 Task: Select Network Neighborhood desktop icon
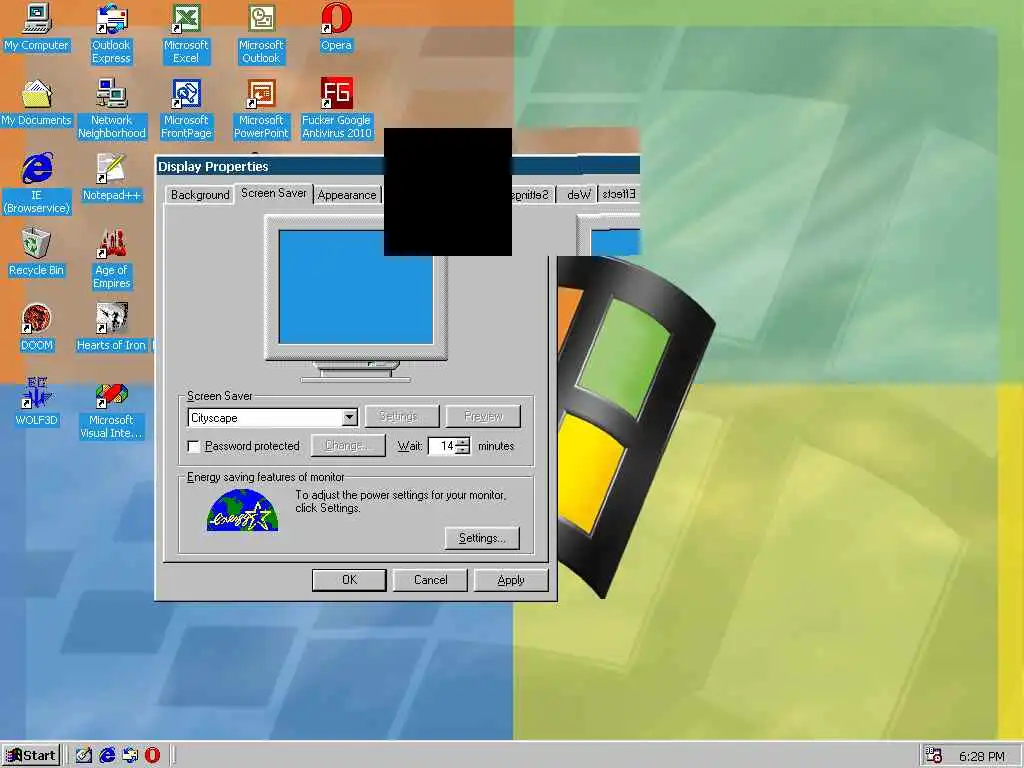click(x=112, y=108)
